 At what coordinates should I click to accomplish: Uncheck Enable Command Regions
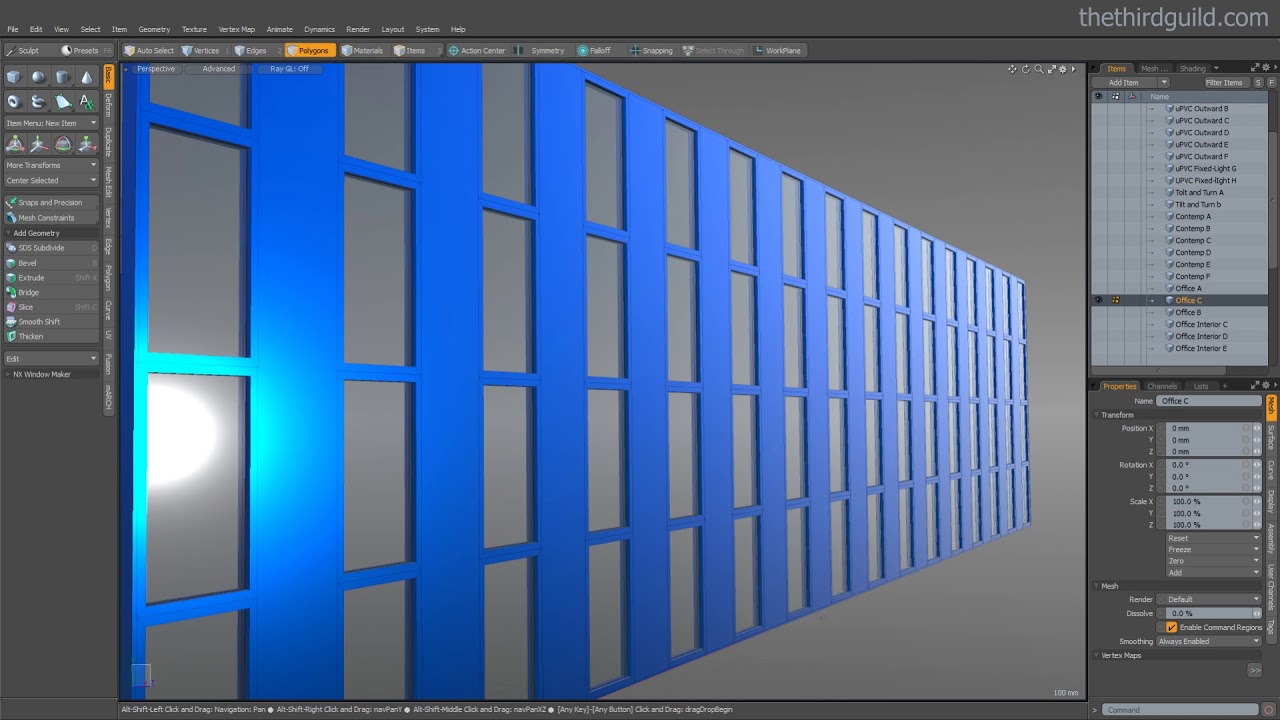point(1171,627)
